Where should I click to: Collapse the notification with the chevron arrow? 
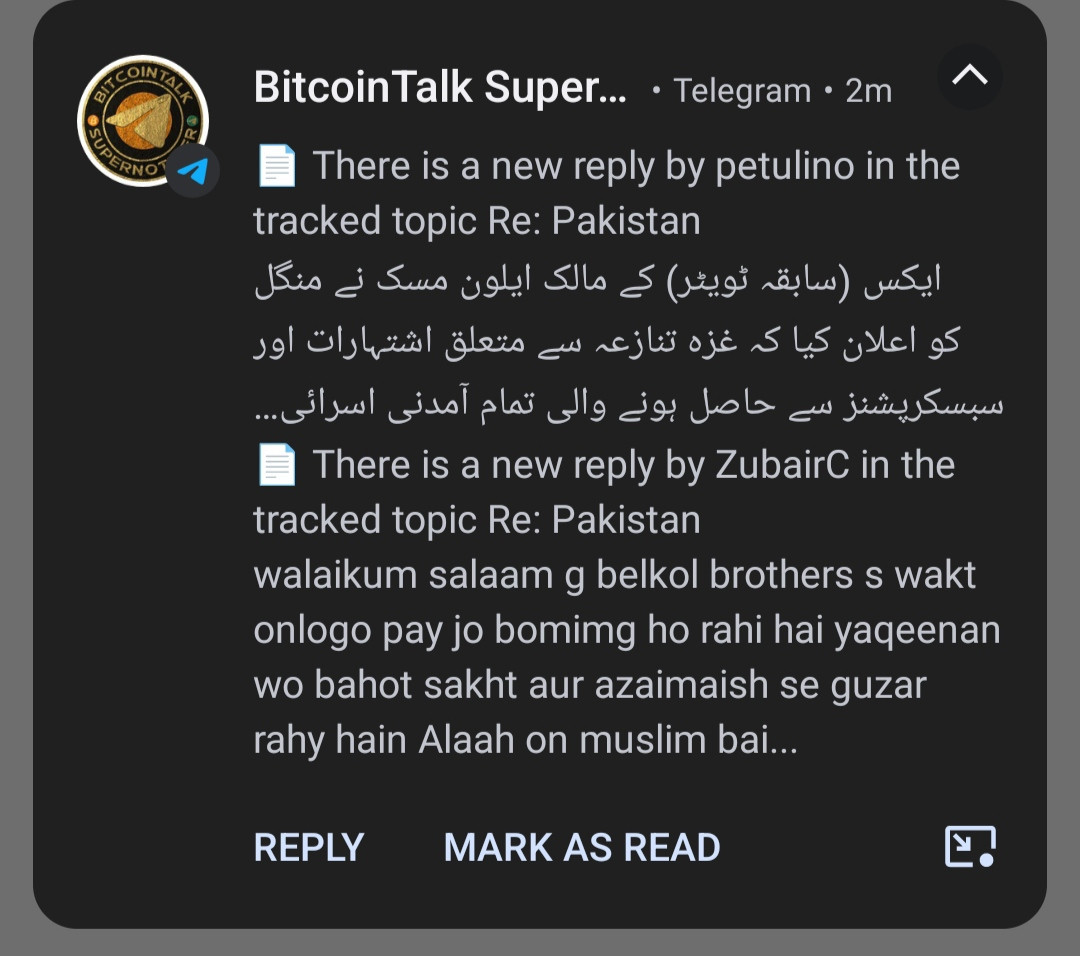click(x=970, y=76)
